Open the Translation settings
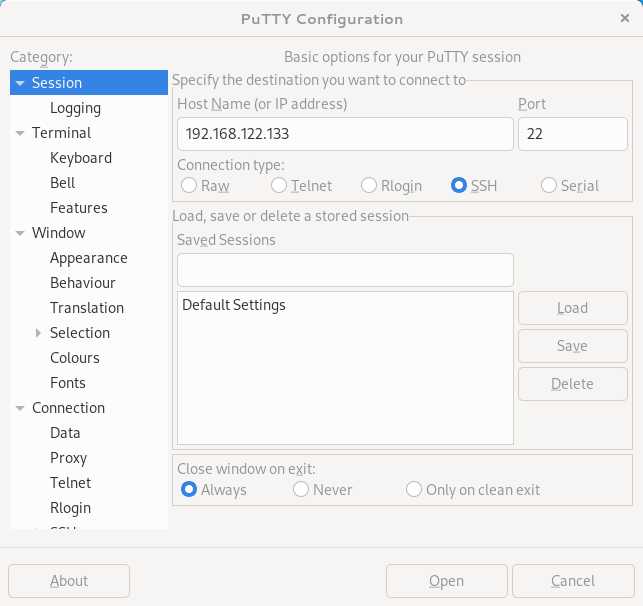 (x=89, y=308)
